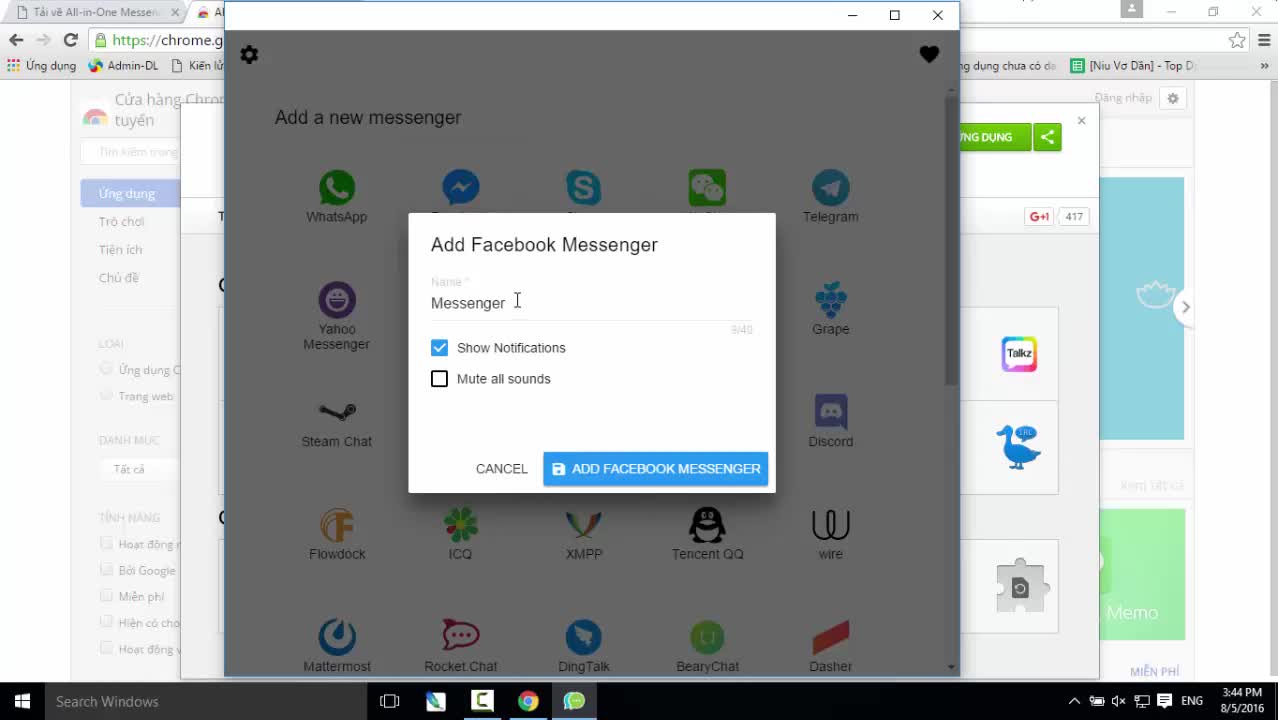
Task: Open Ứng dụng category in Chrome store sidebar
Action: pyautogui.click(x=128, y=193)
